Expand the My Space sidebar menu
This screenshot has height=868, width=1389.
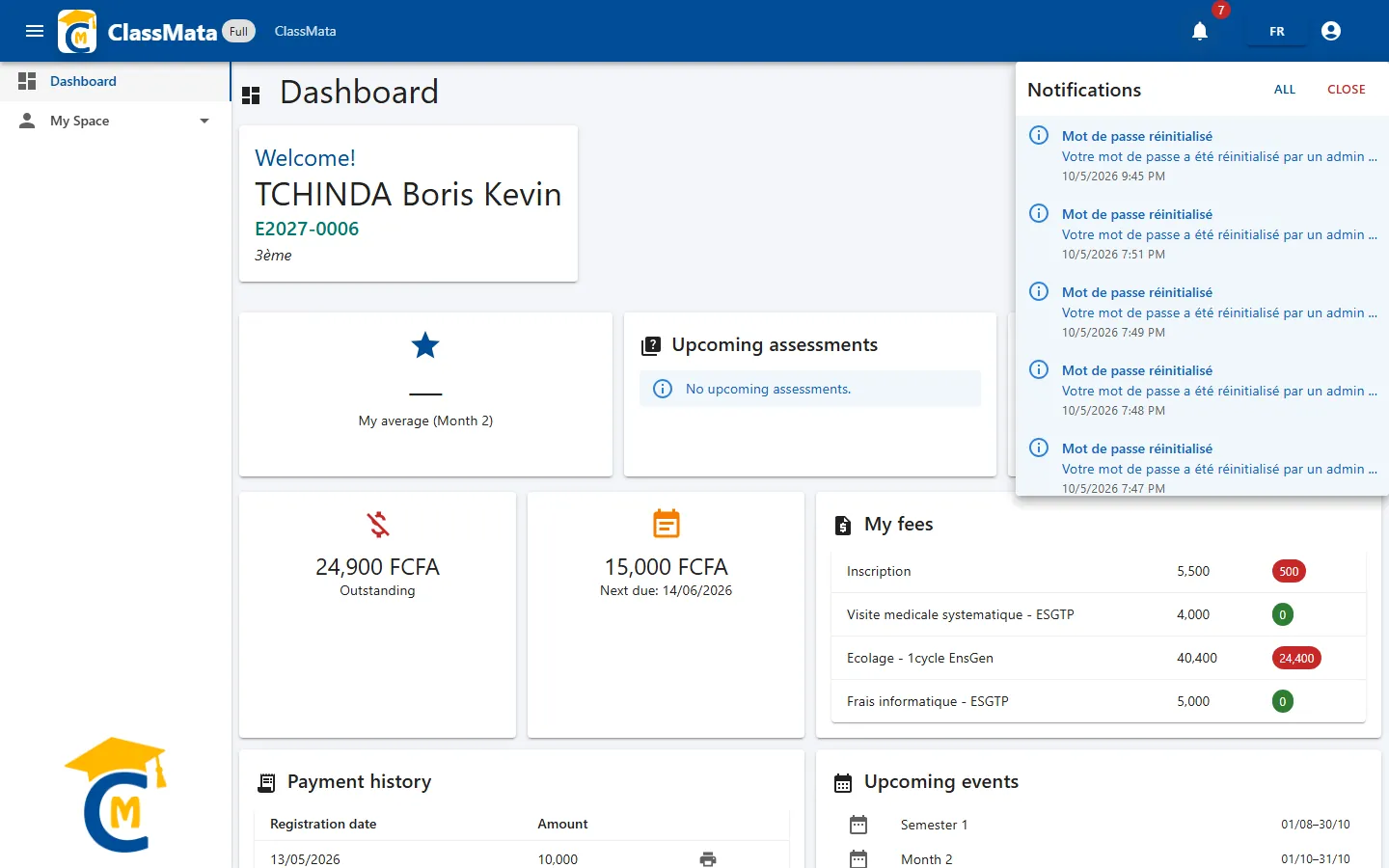pos(116,121)
